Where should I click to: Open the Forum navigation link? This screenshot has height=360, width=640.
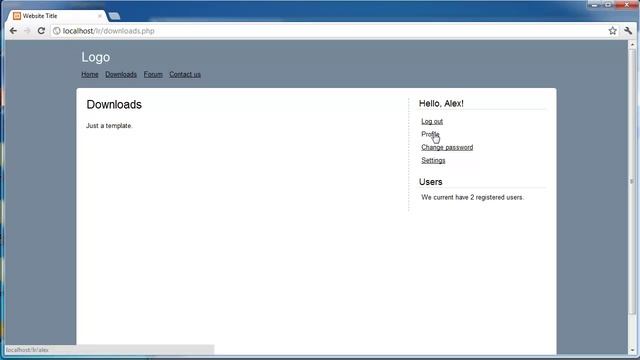pyautogui.click(x=153, y=74)
